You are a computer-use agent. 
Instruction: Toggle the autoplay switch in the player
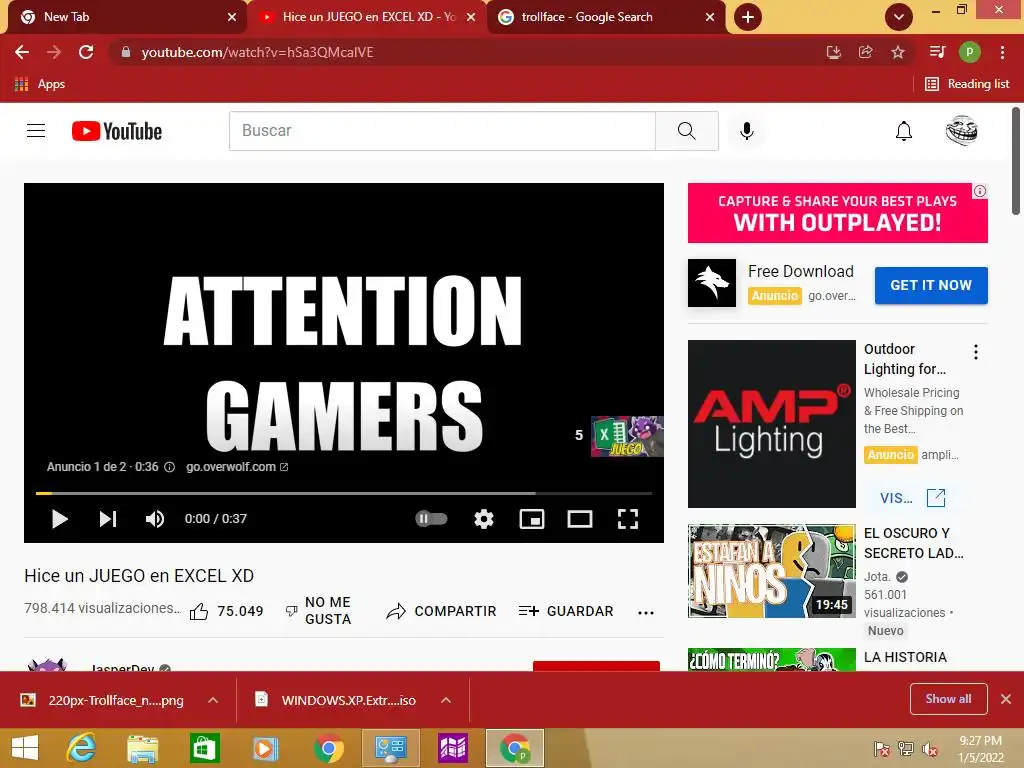[x=431, y=519]
